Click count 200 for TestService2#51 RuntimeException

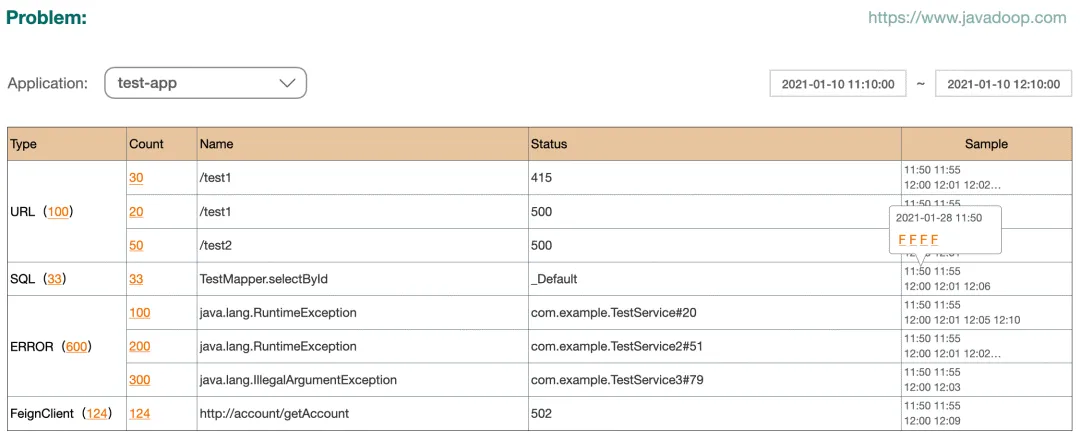coord(139,346)
